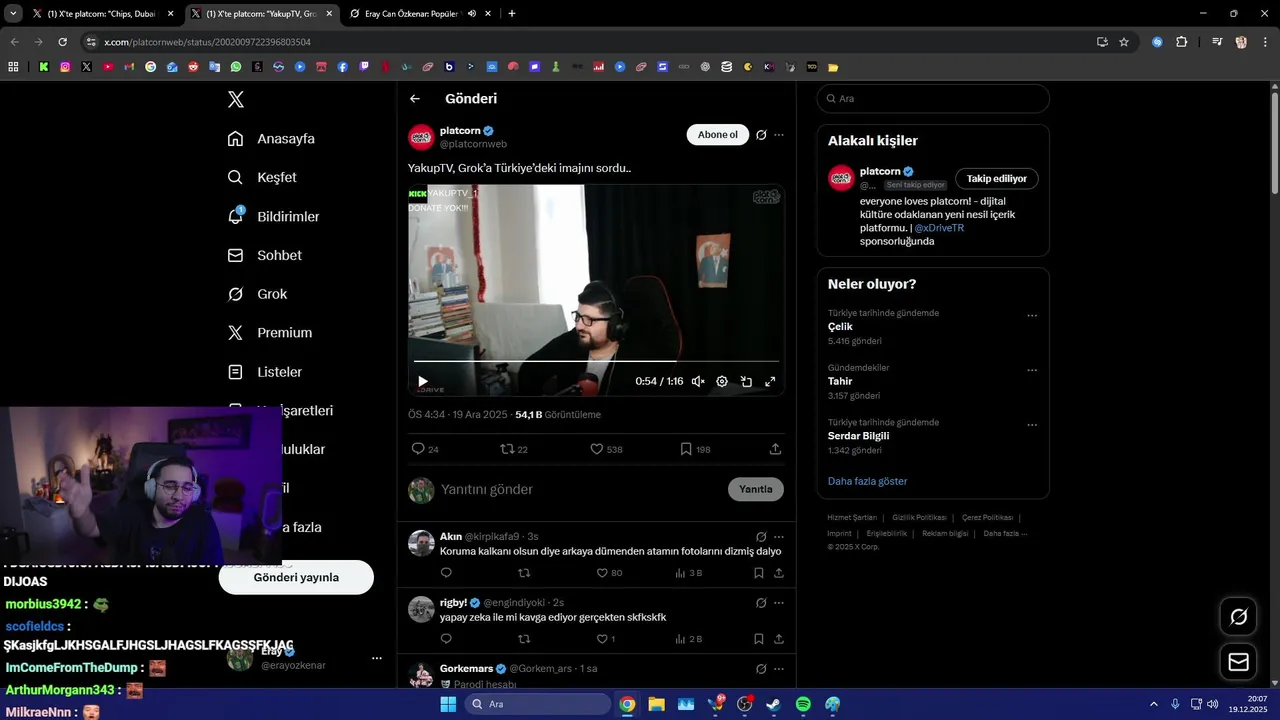Open more options on Gorkemars reply
This screenshot has width=1280, height=720.
click(x=779, y=668)
